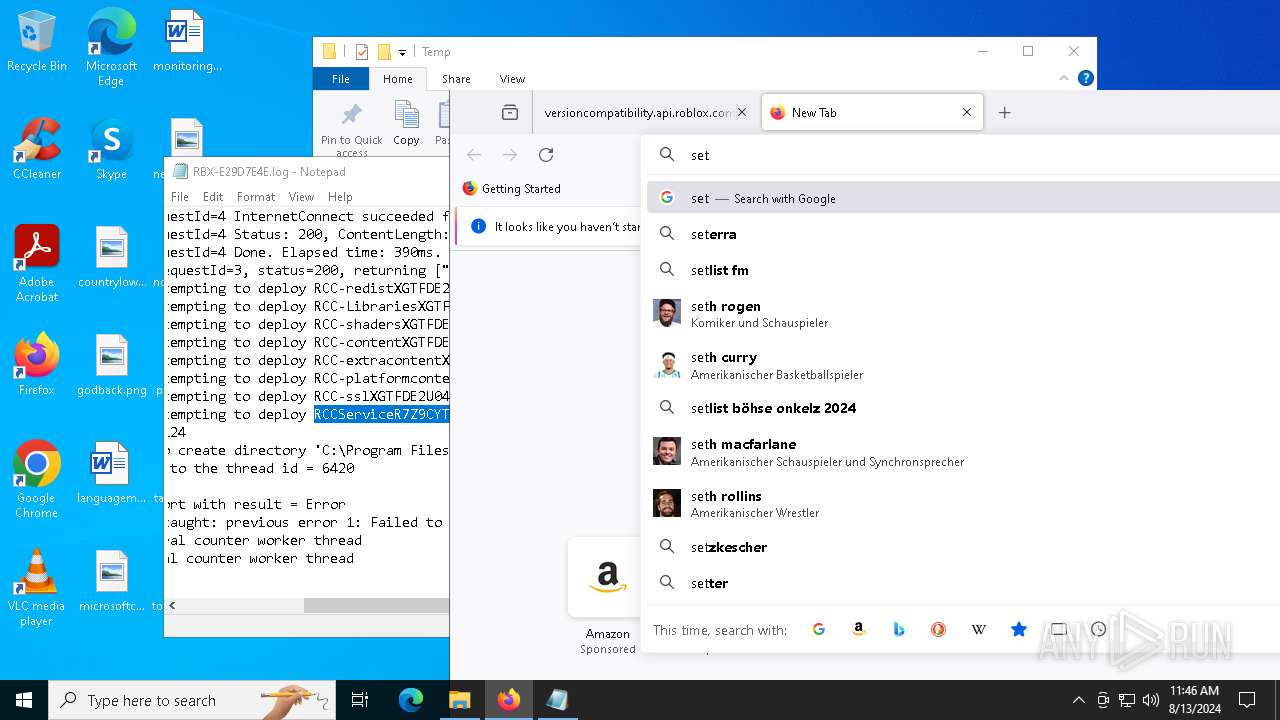Launch CCleaner desktop shortcut
The height and width of the screenshot is (720, 1280).
pos(37,150)
